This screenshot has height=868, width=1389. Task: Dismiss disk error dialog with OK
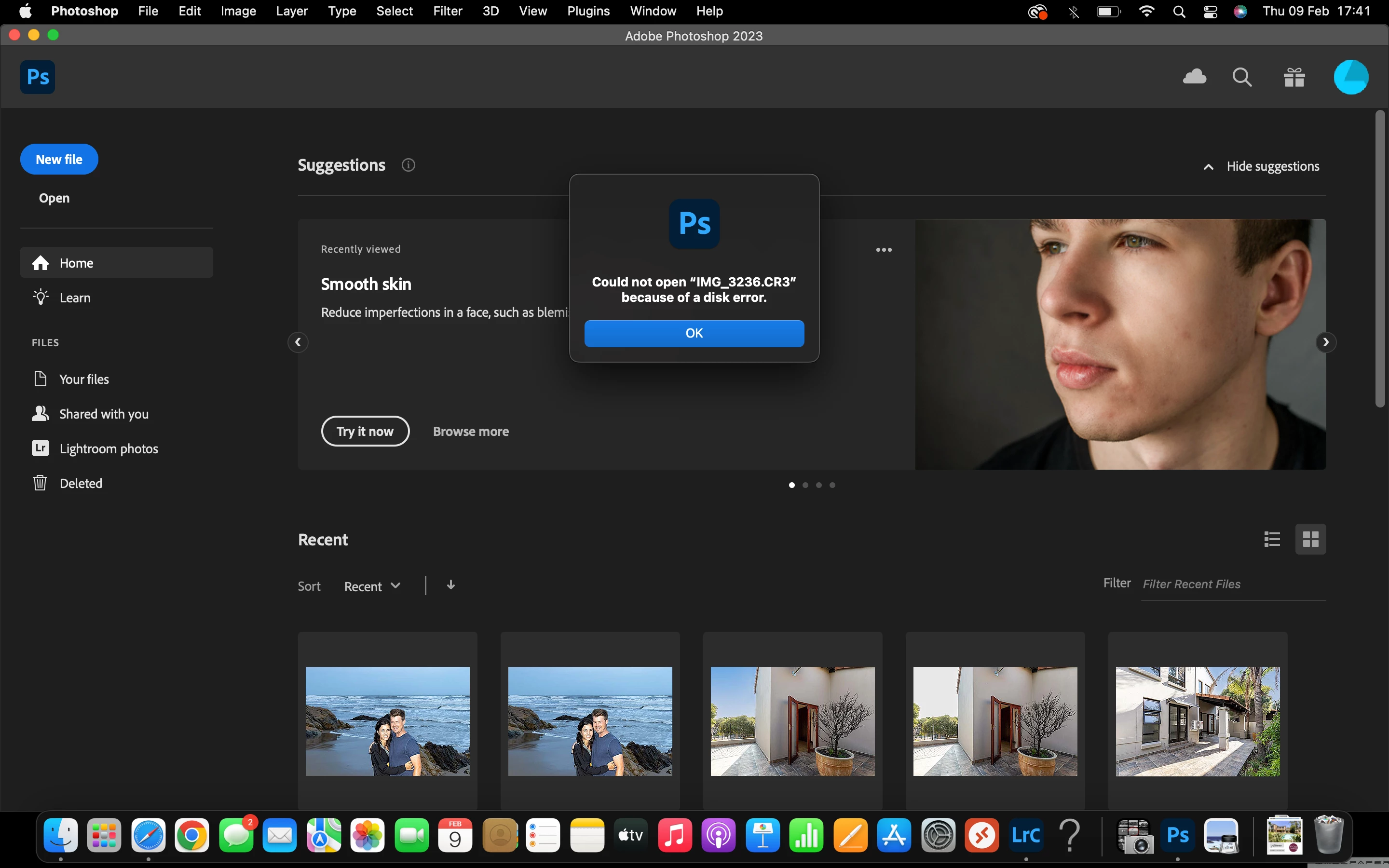694,334
